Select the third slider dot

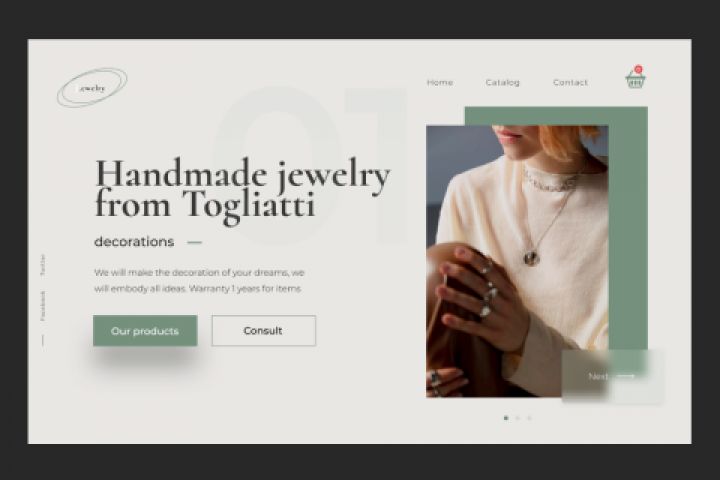(529, 418)
